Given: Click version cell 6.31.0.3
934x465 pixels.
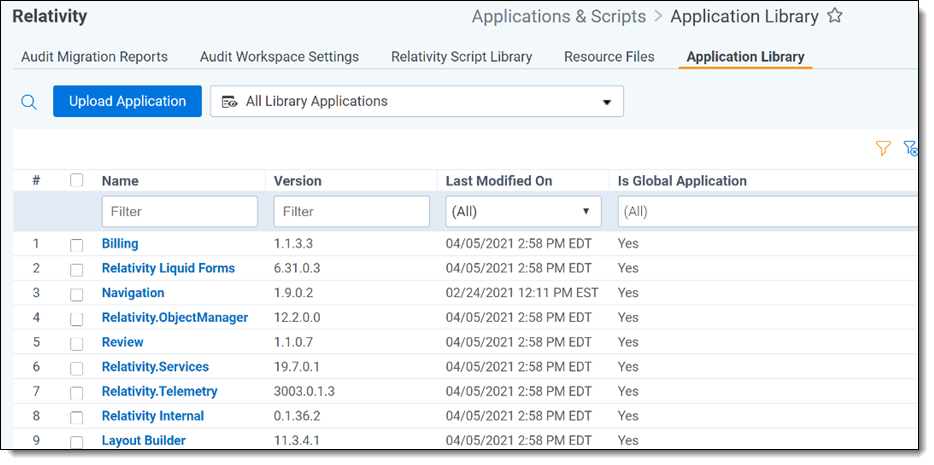Looking at the screenshot, I should coord(297,268).
